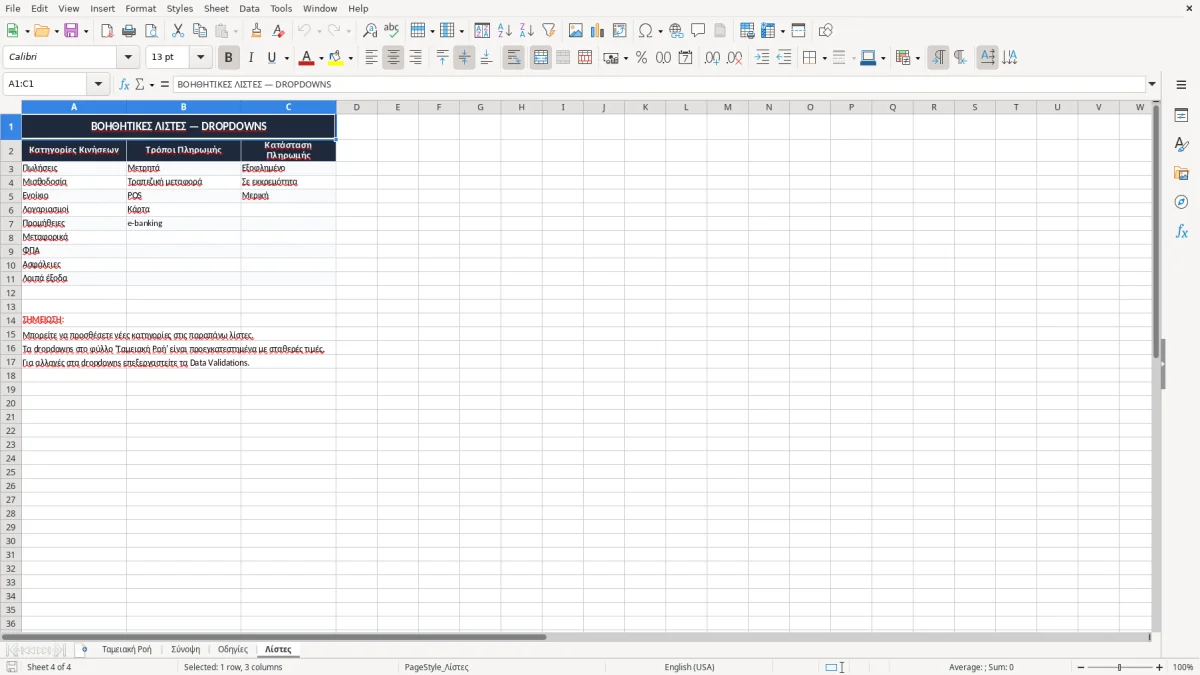1200x675 pixels.
Task: Open Background Color dropdown arrow
Action: pyautogui.click(x=351, y=58)
